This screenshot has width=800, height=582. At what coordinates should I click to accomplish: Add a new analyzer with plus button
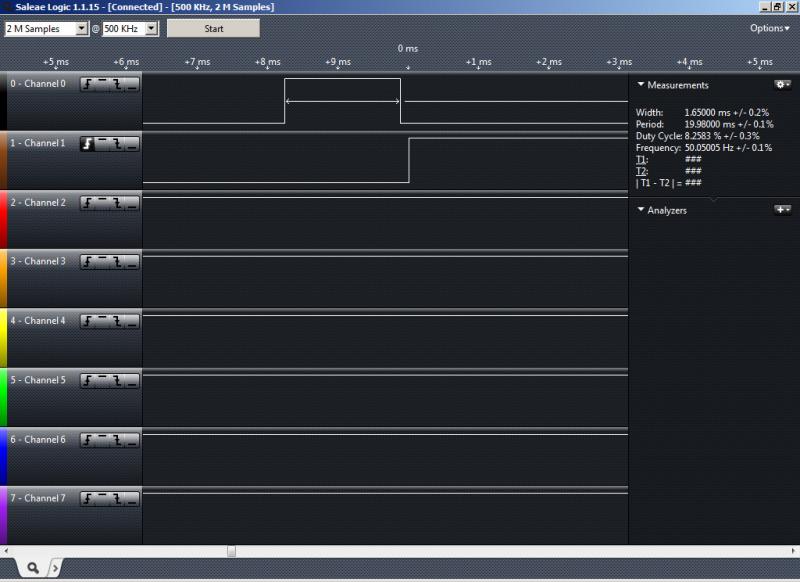coord(782,210)
